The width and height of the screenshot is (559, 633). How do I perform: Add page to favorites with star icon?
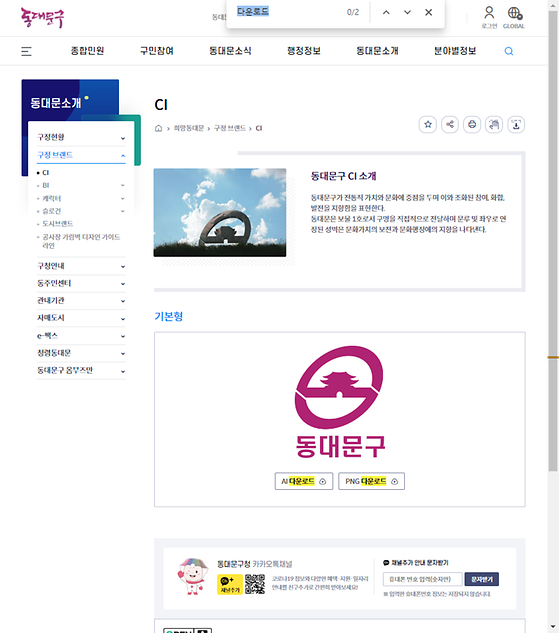point(428,124)
